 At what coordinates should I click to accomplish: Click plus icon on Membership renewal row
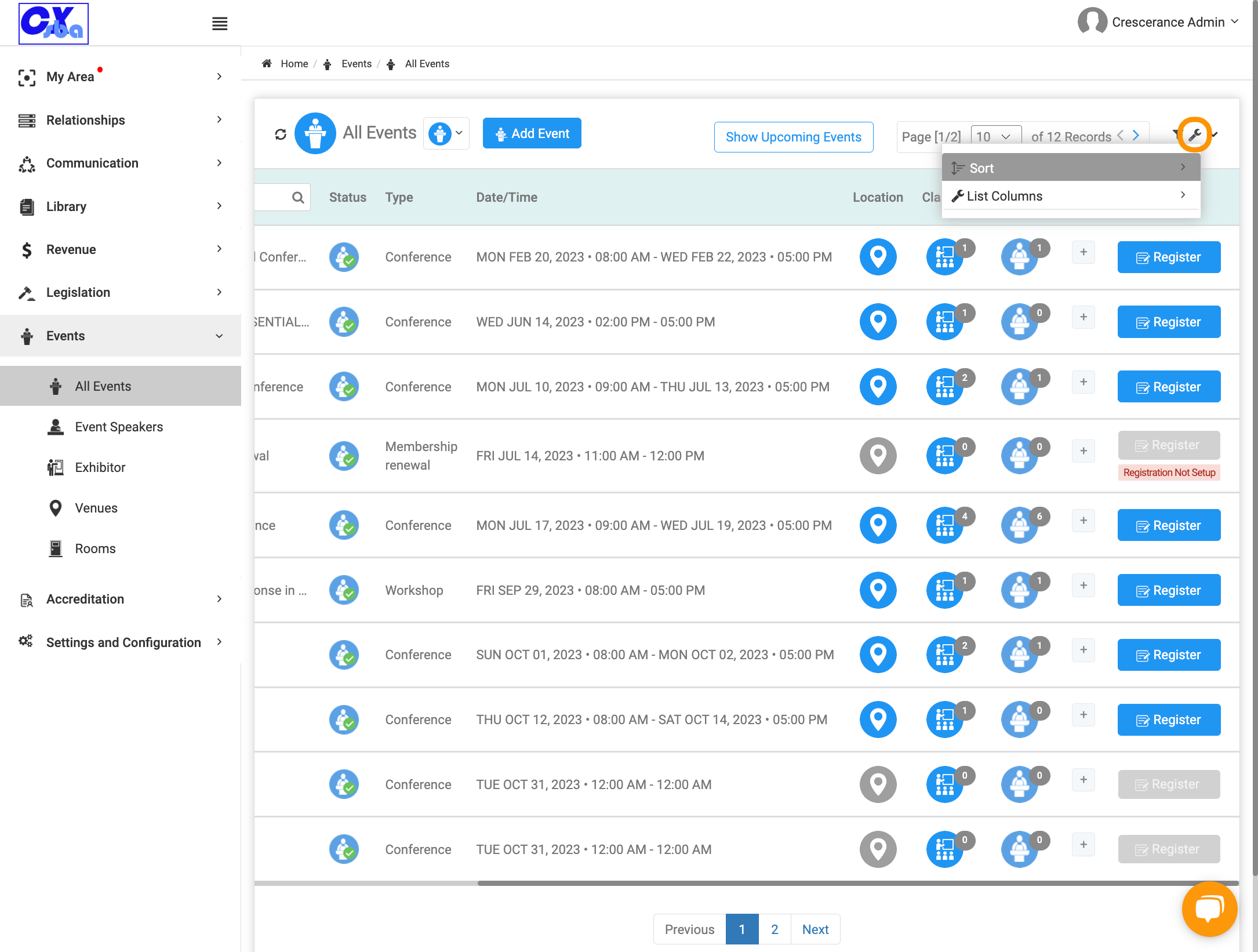[1083, 451]
